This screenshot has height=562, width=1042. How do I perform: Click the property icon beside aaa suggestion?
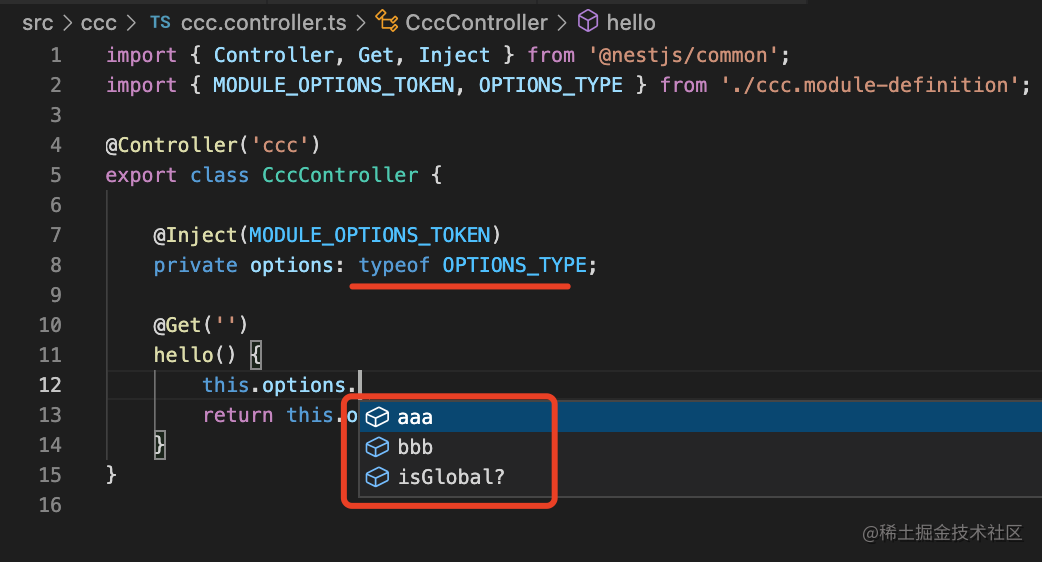tap(377, 417)
